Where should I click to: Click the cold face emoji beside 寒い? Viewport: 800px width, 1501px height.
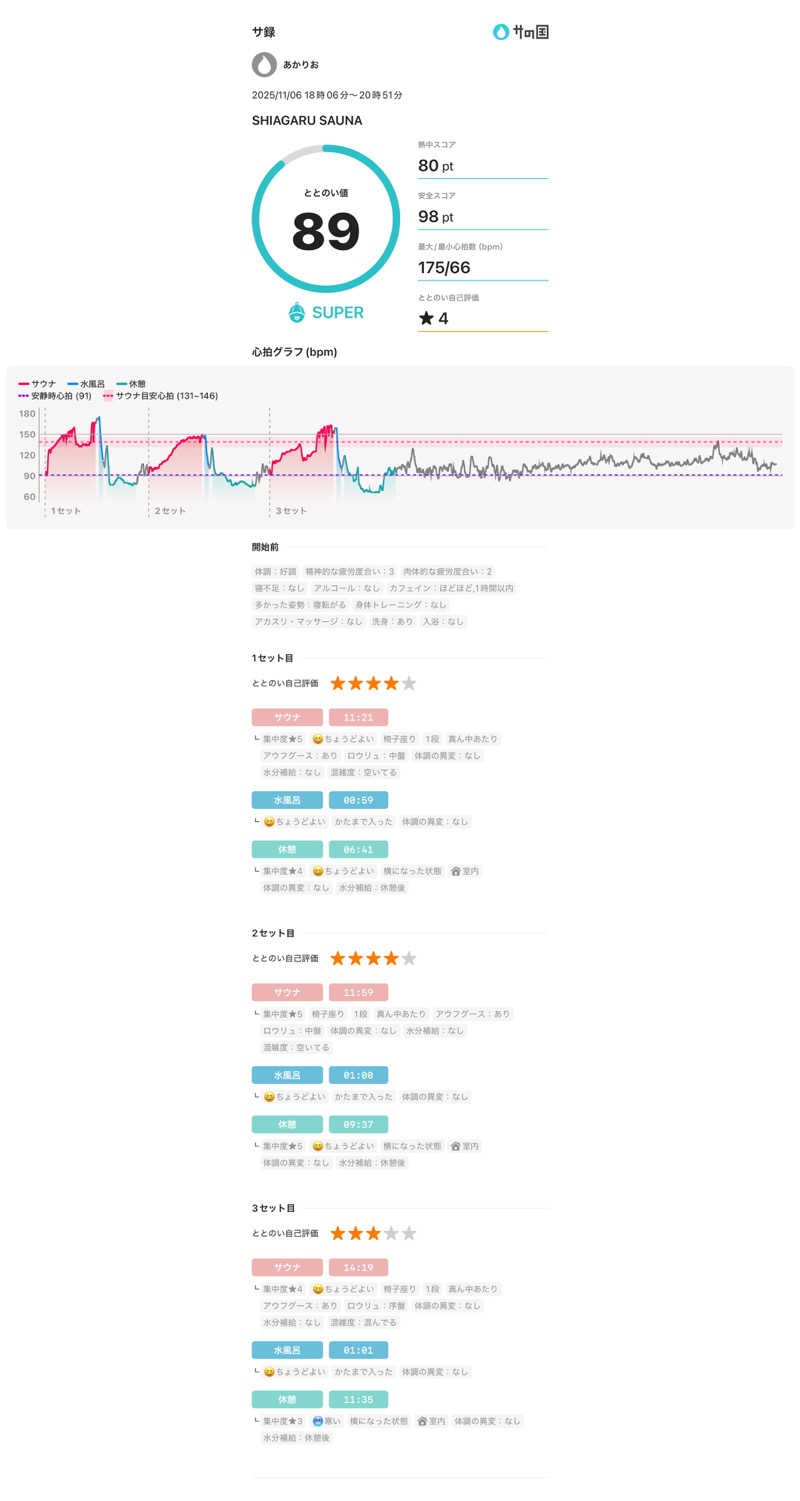[x=318, y=1421]
